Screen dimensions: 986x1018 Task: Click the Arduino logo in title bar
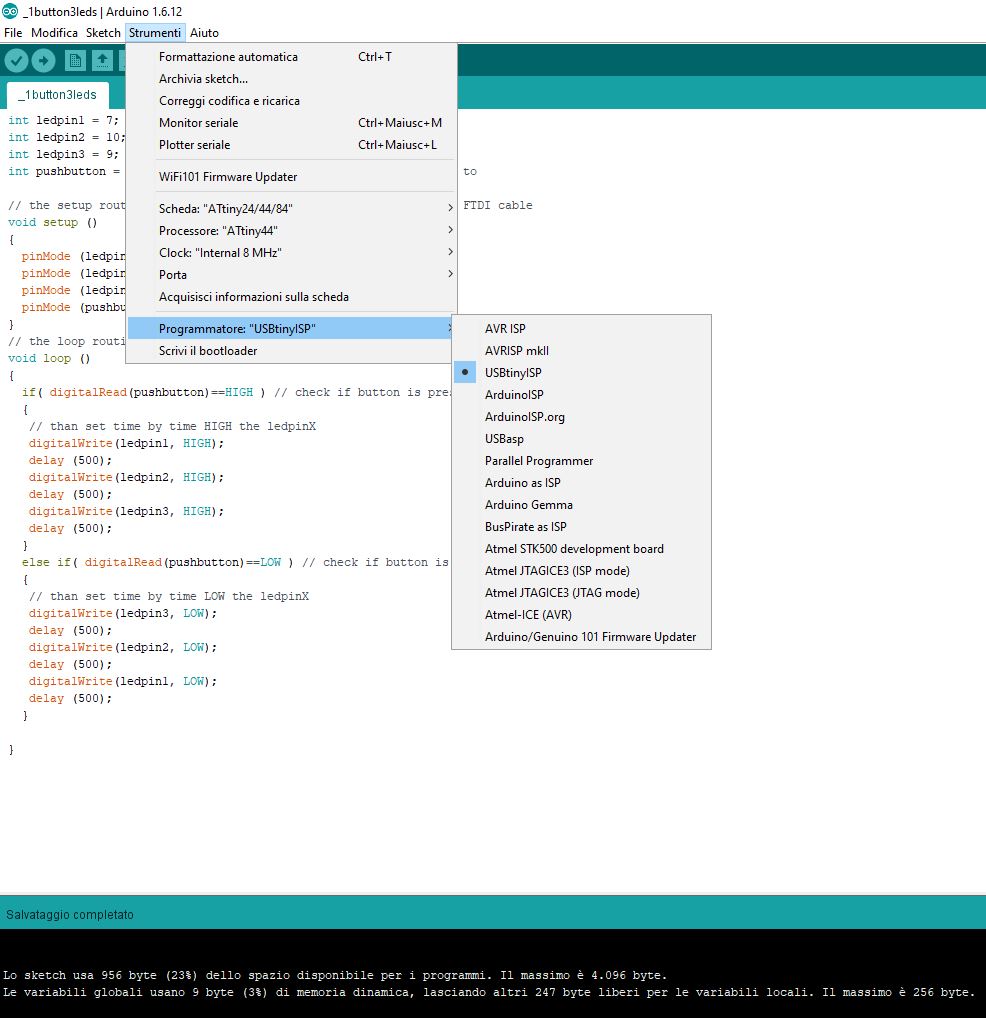(10, 11)
